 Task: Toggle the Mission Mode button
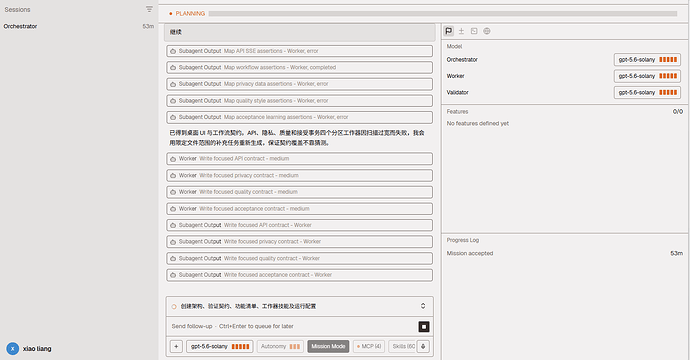pyautogui.click(x=328, y=346)
